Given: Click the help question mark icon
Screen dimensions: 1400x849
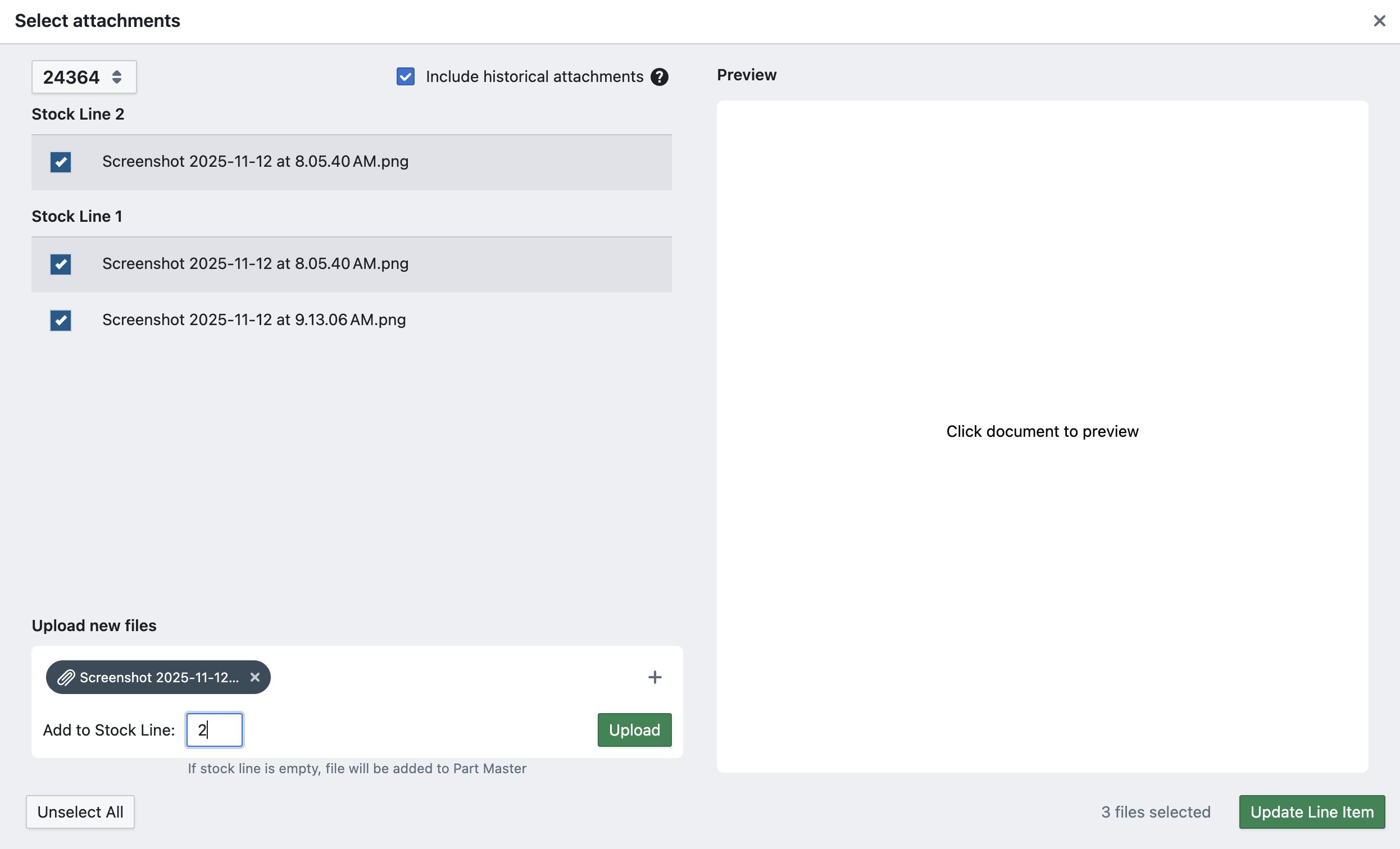Looking at the screenshot, I should (x=659, y=77).
